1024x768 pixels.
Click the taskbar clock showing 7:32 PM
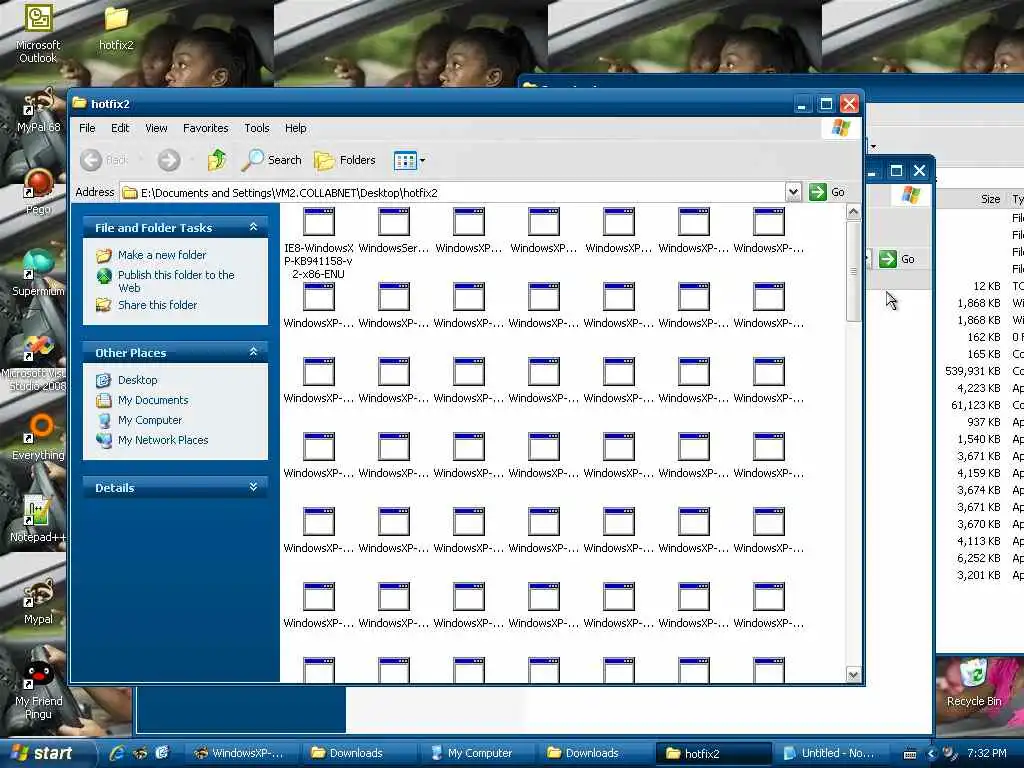(x=987, y=753)
